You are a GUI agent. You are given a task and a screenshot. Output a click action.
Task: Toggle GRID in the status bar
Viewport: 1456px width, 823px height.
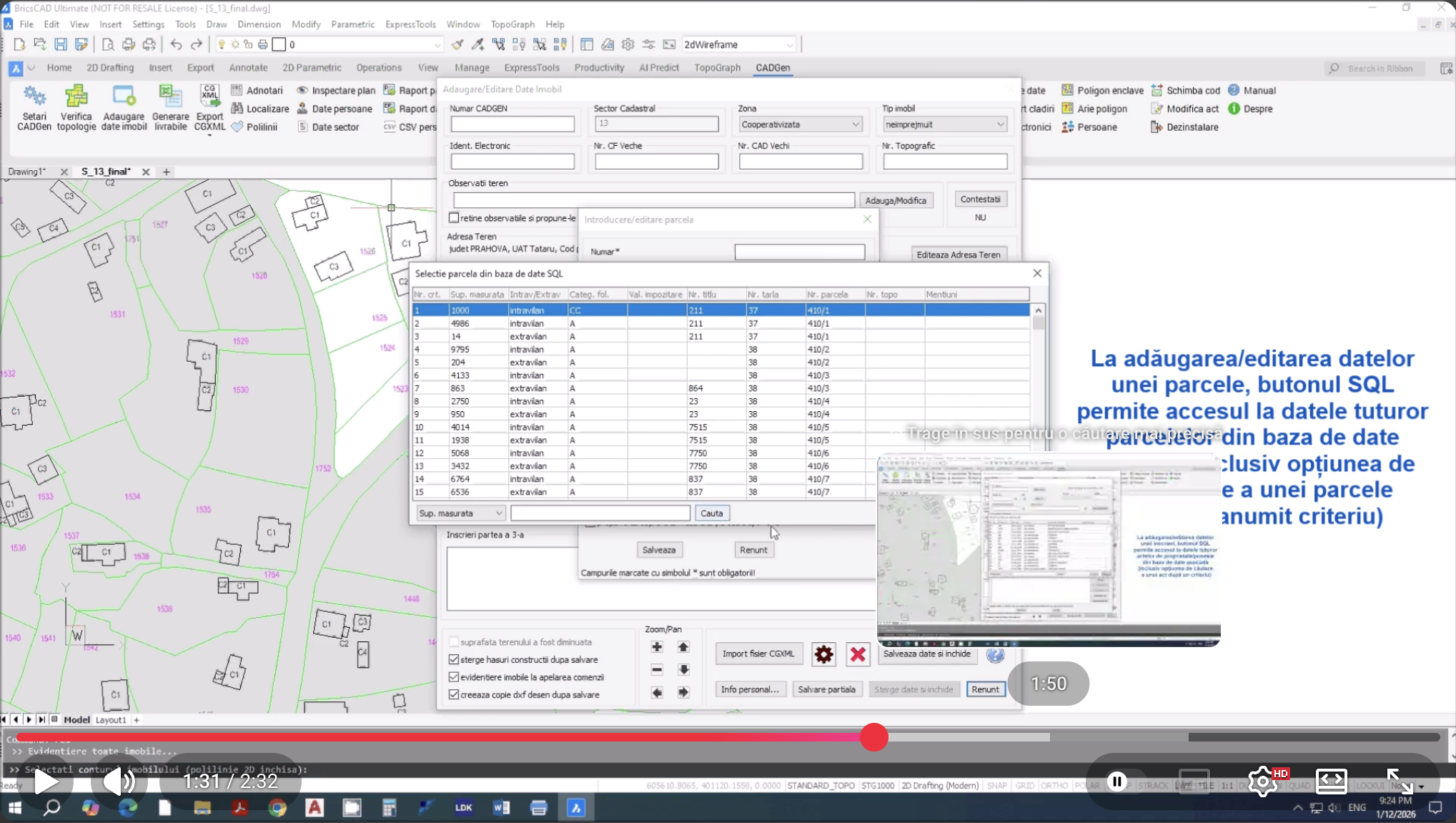coord(1025,785)
